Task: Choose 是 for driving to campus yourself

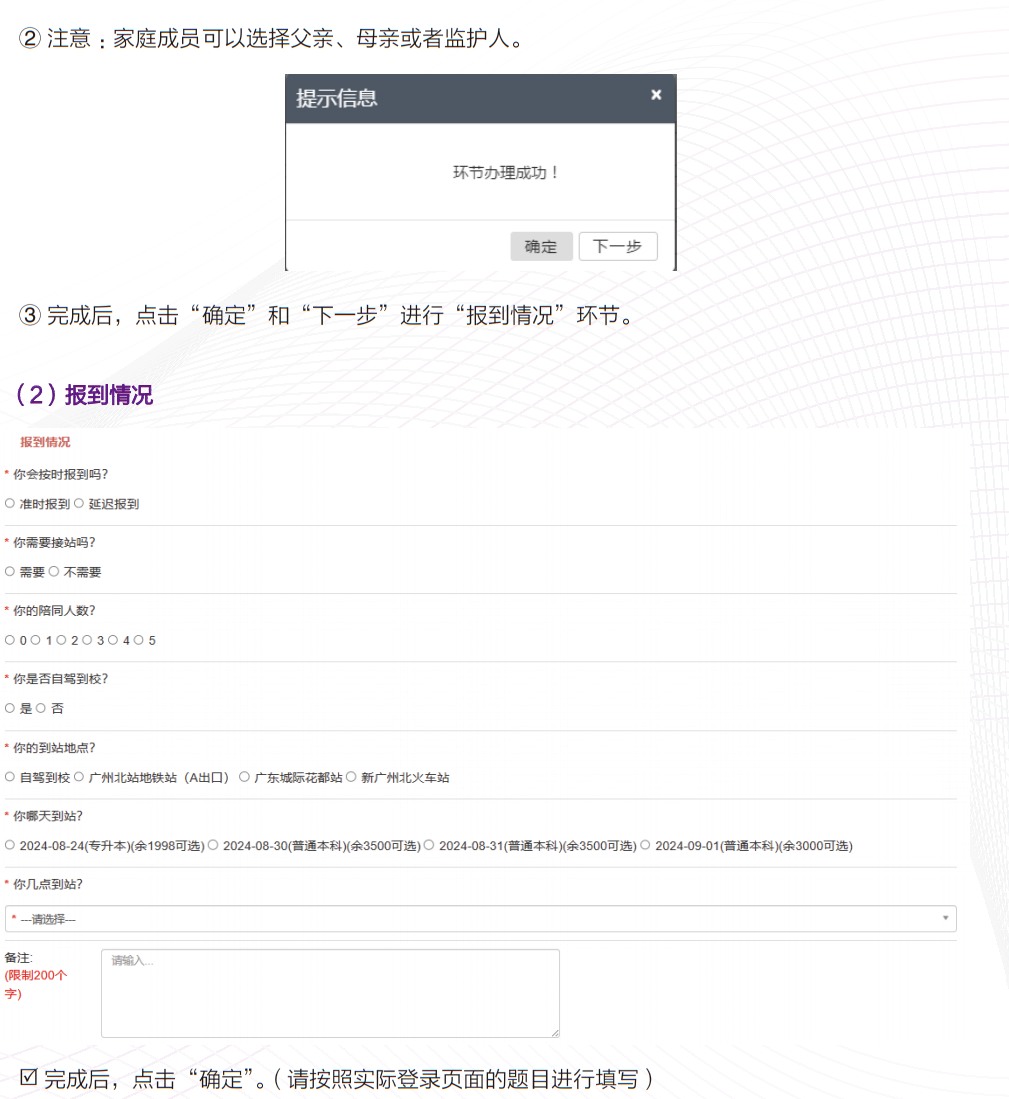Action: pos(12,708)
